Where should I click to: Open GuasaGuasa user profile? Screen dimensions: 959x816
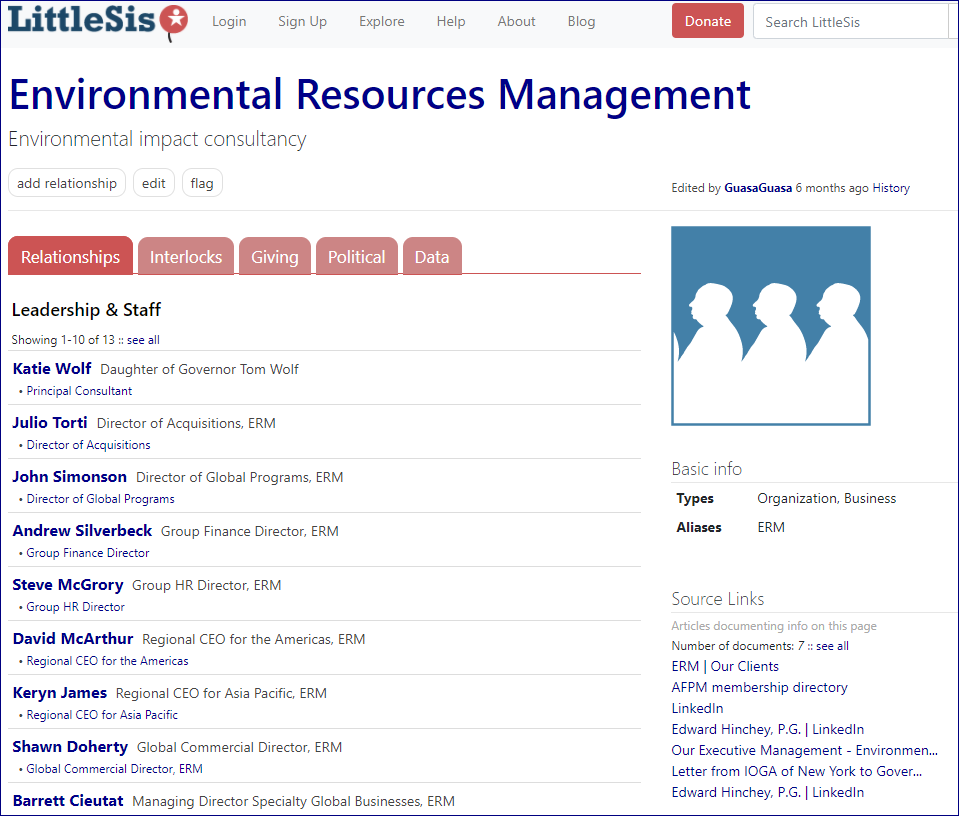point(758,188)
